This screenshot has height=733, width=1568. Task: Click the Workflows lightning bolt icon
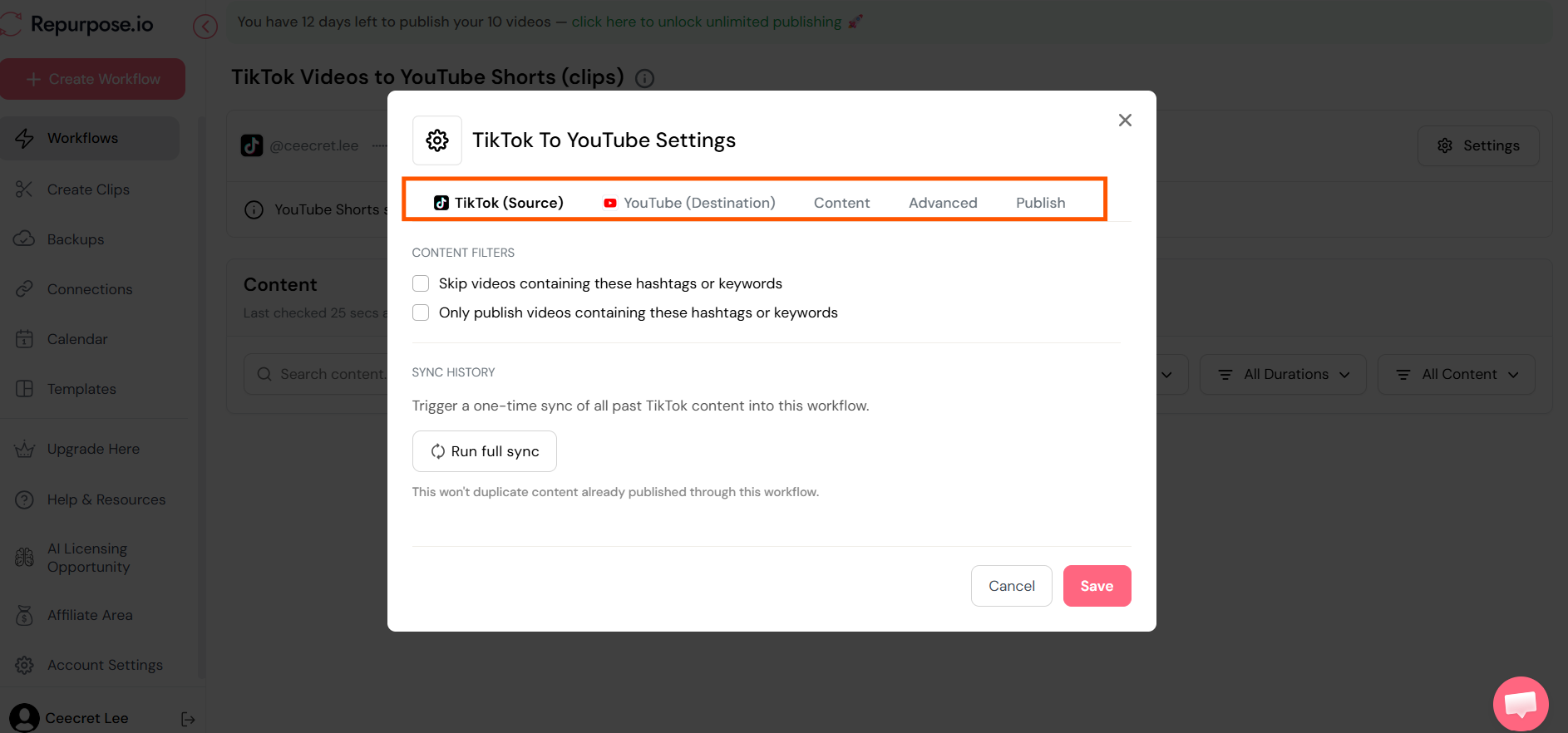(24, 138)
